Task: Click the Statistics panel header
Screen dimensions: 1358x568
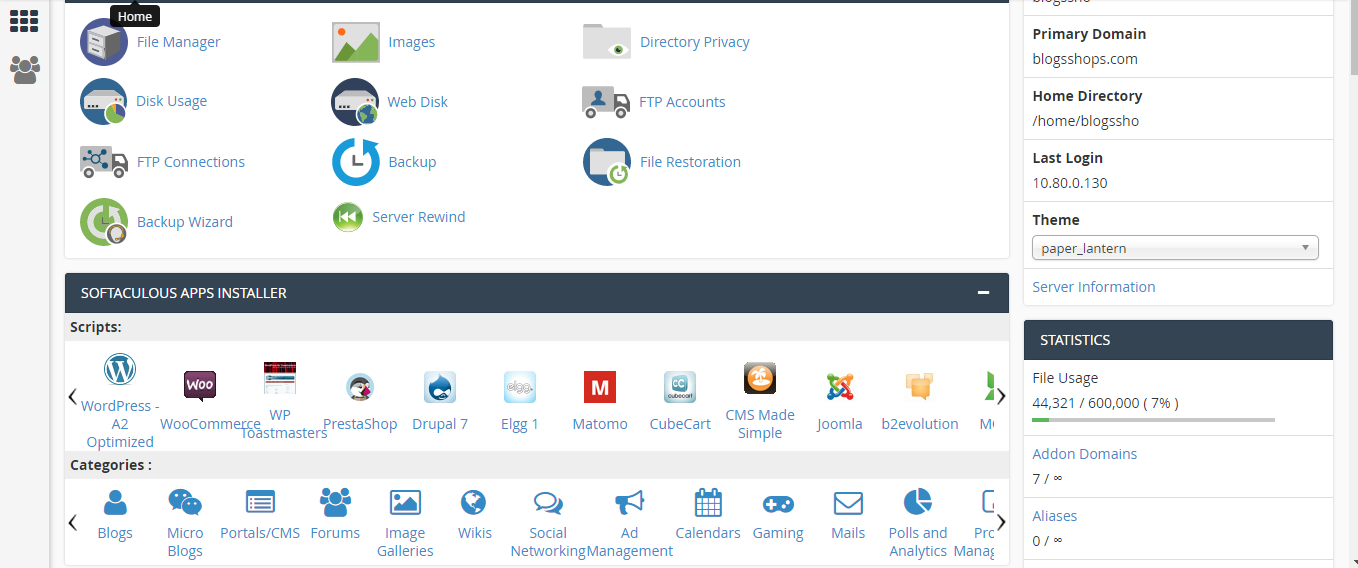Action: tap(1178, 340)
